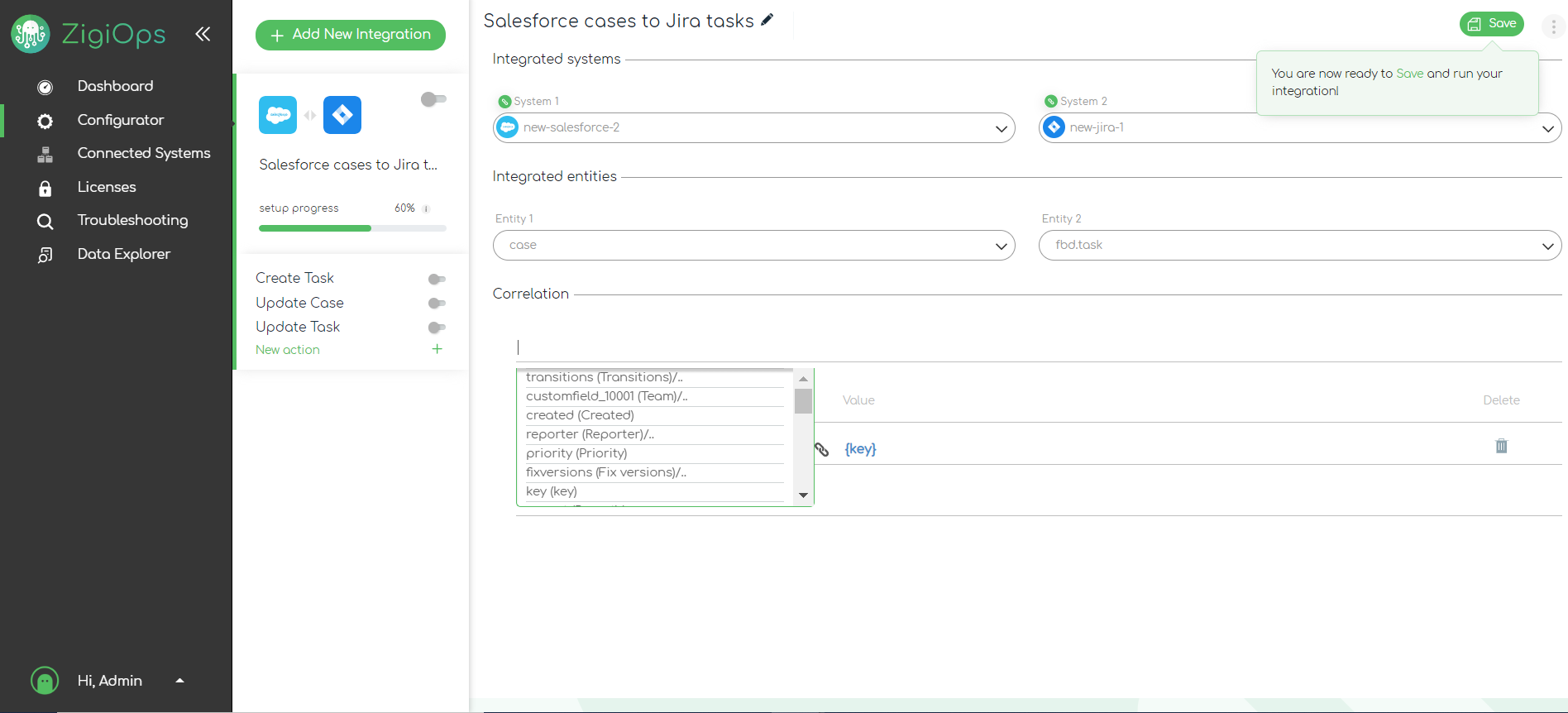Screen dimensions: 1568x713
Task: Click the Data Explorer icon
Action: [45, 255]
